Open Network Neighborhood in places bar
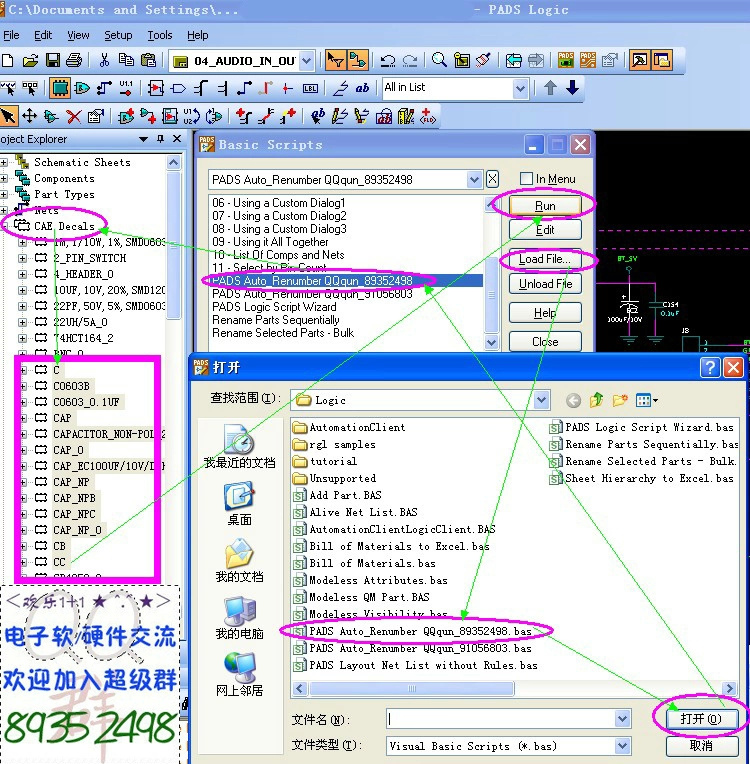Image resolution: width=750 pixels, height=764 pixels. pyautogui.click(x=239, y=675)
